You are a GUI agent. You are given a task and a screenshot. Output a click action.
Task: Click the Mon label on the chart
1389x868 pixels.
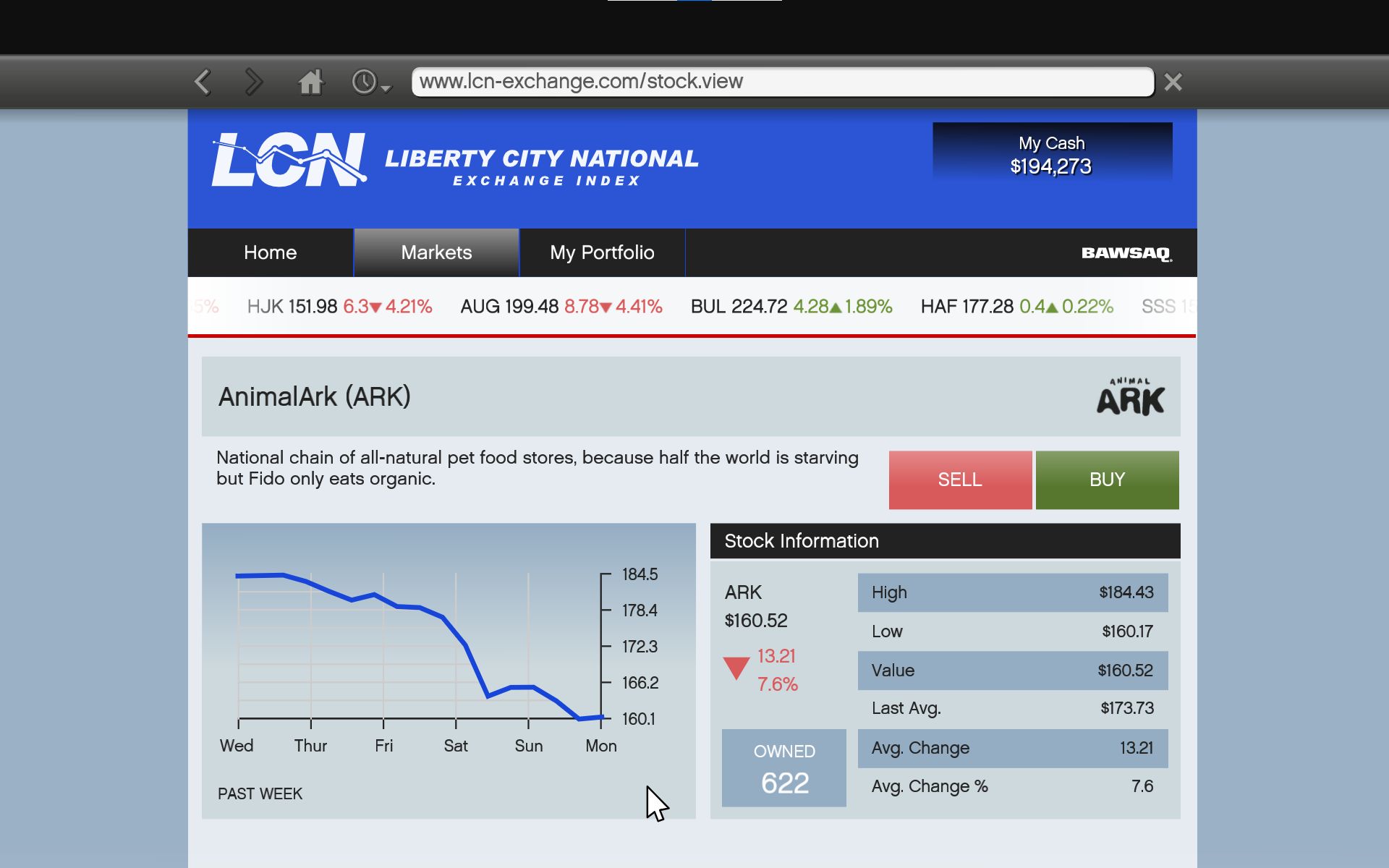601,746
